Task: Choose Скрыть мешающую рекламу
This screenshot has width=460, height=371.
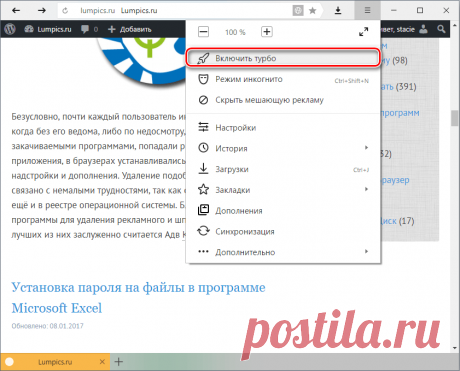Action: click(283, 100)
